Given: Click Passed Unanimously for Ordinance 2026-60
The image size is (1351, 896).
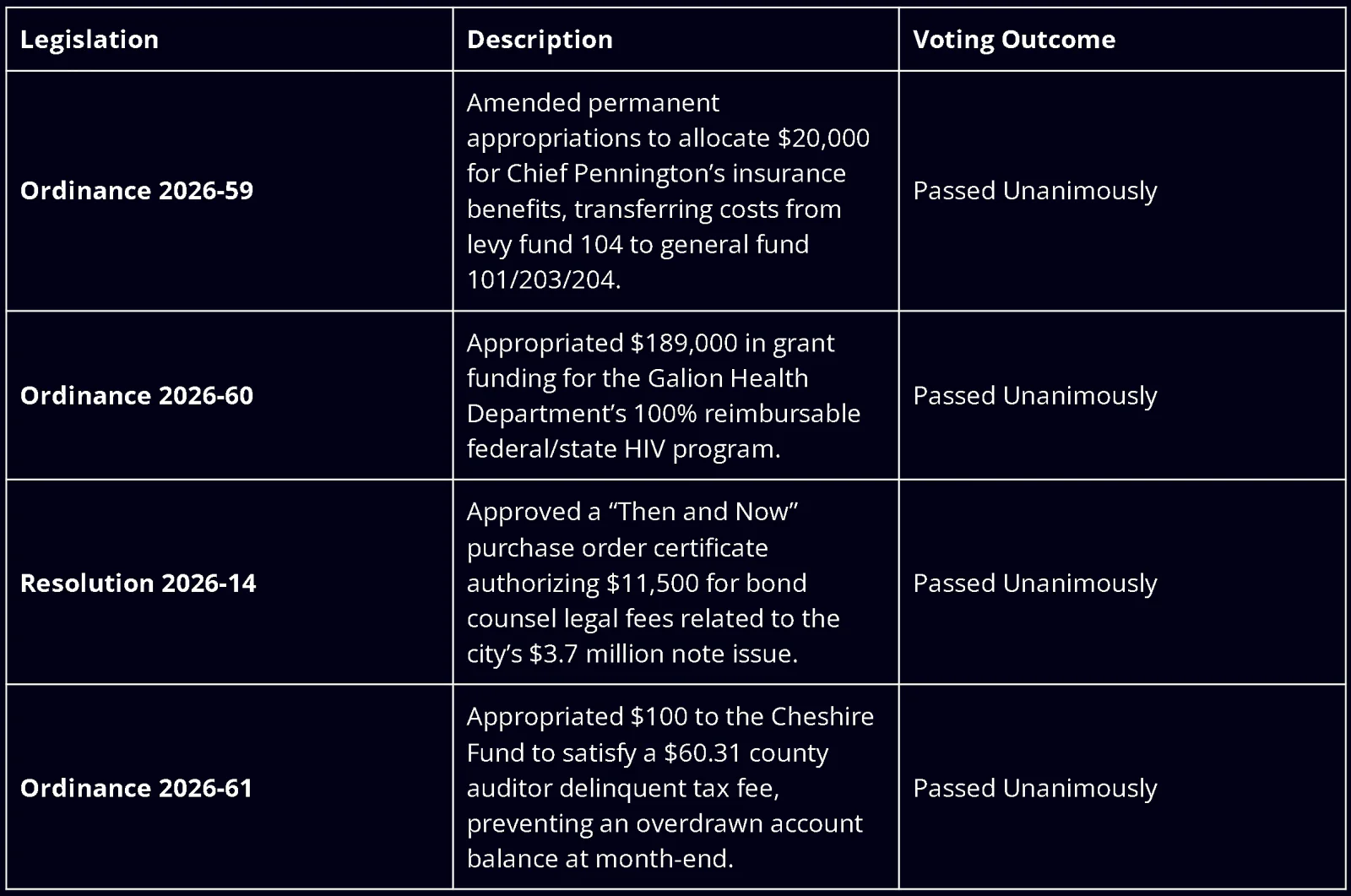Looking at the screenshot, I should pyautogui.click(x=1034, y=395).
